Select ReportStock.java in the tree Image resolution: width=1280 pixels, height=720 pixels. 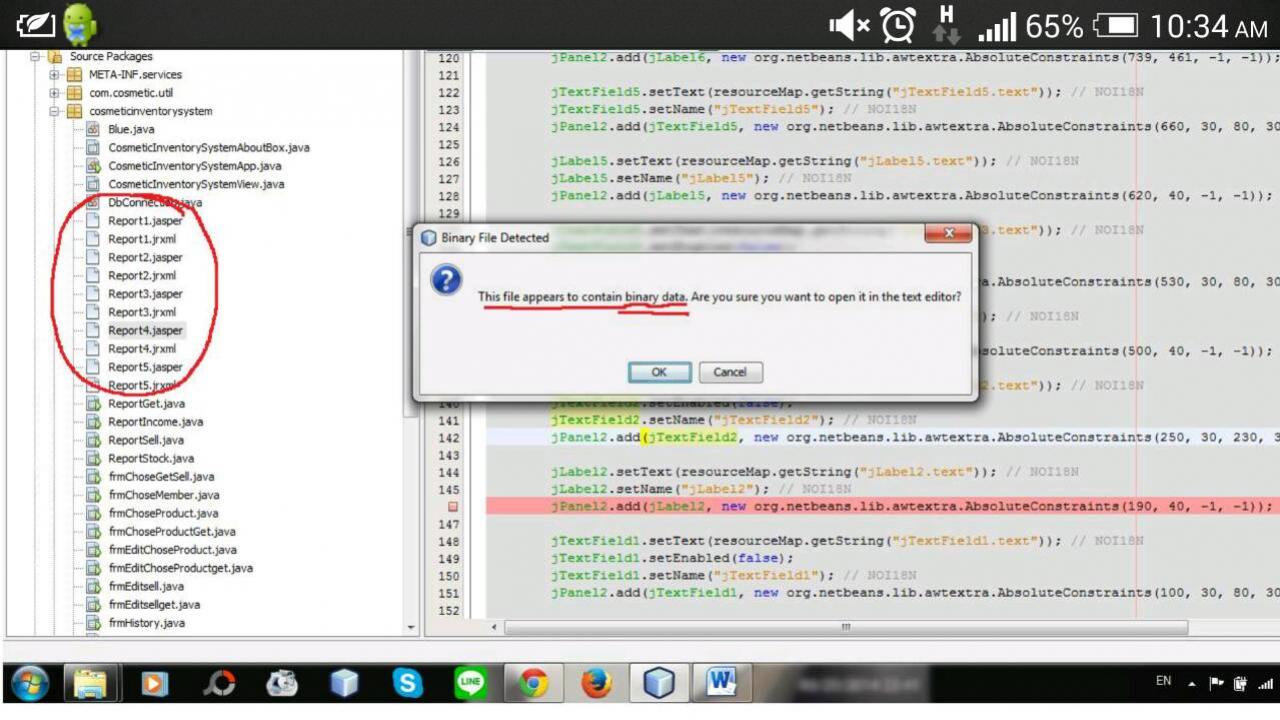pyautogui.click(x=151, y=458)
